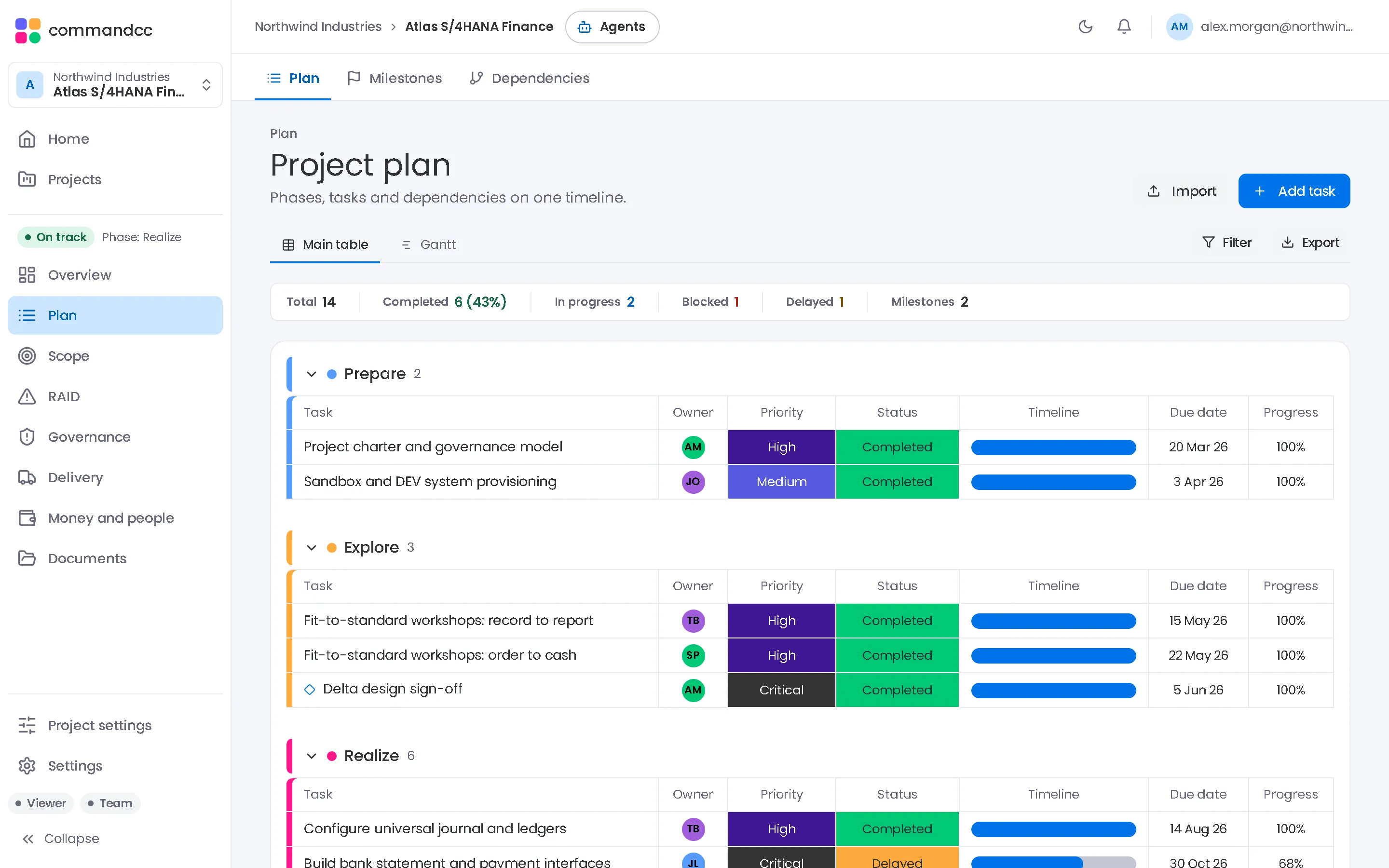Image resolution: width=1389 pixels, height=868 pixels.
Task: Click milestone diamond icon on Delta design sign-off
Action: pyautogui.click(x=310, y=690)
